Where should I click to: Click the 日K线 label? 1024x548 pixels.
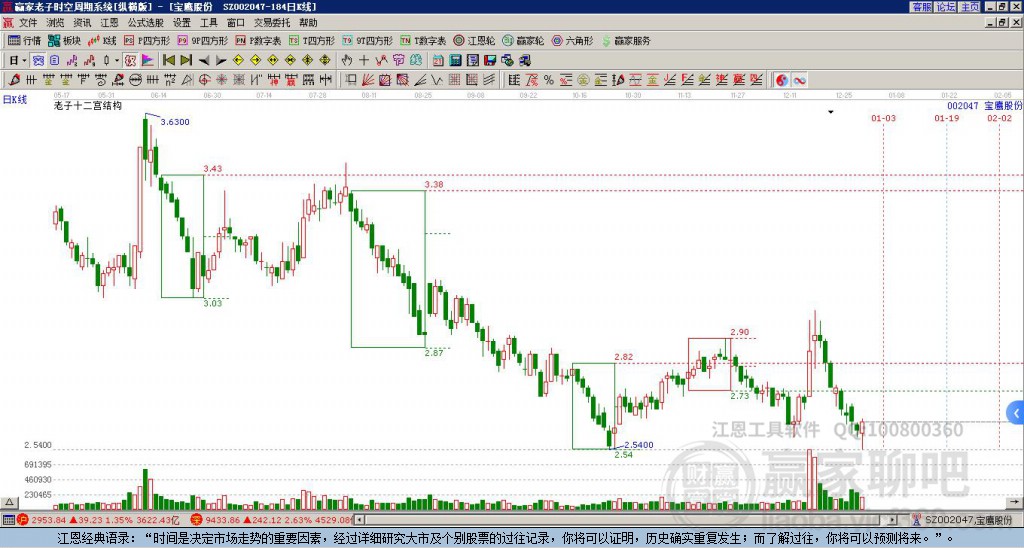(x=15, y=99)
